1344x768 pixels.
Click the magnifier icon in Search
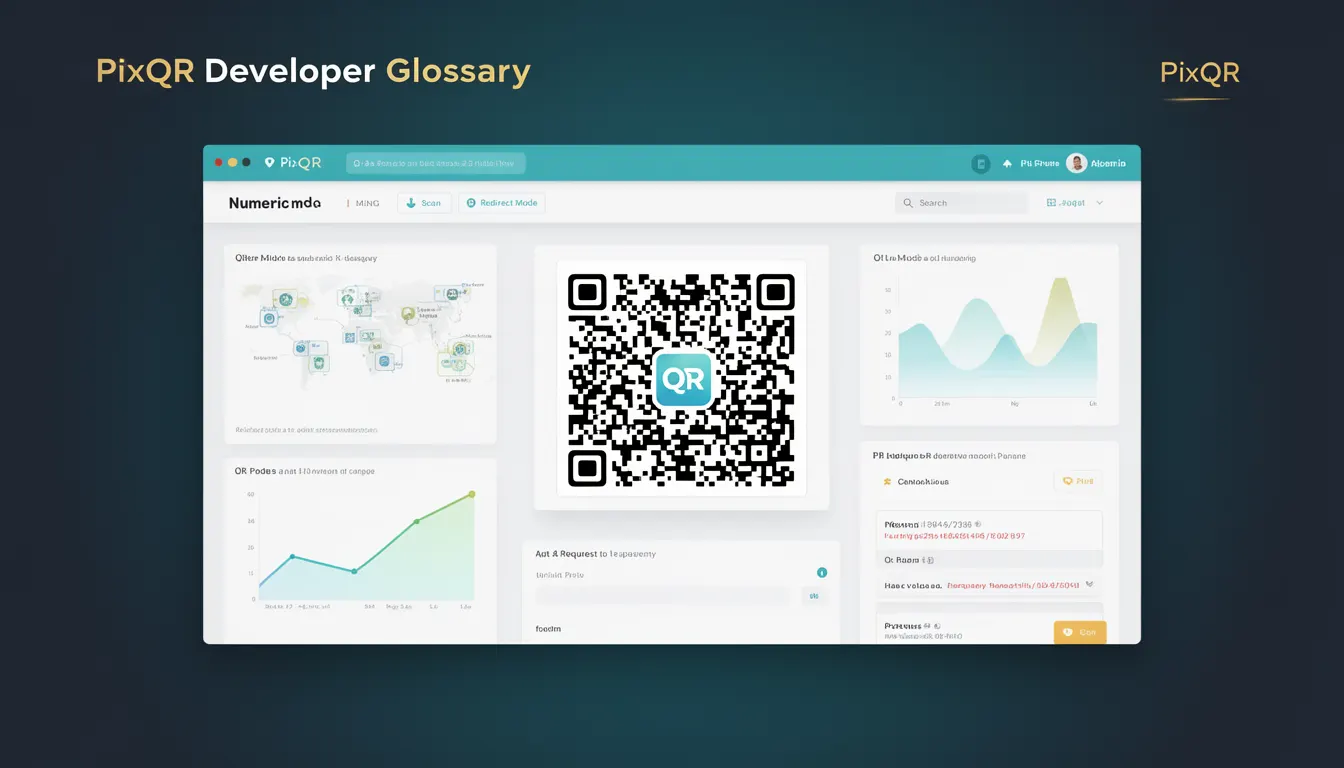pos(908,203)
